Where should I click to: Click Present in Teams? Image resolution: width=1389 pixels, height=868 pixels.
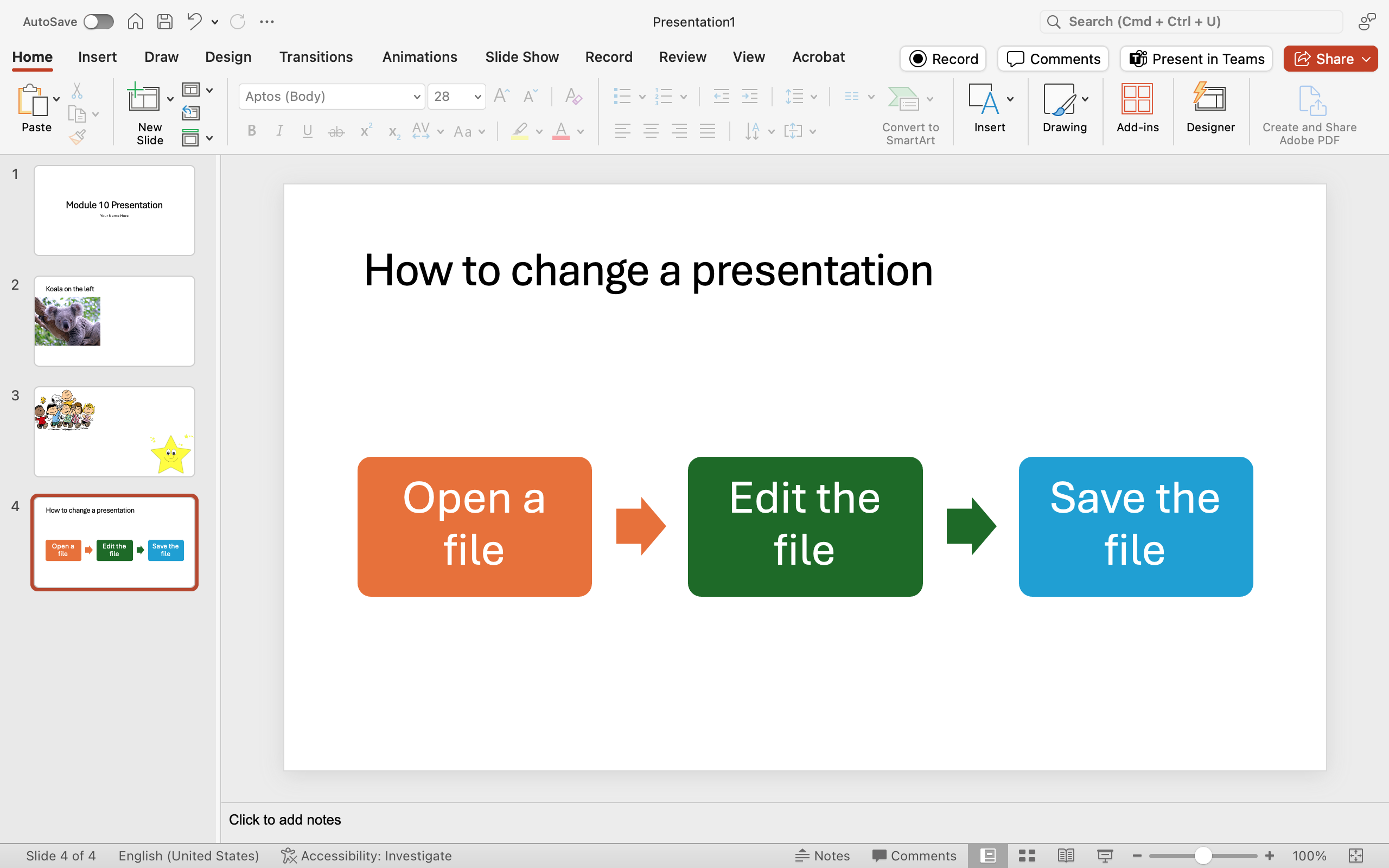(1196, 59)
